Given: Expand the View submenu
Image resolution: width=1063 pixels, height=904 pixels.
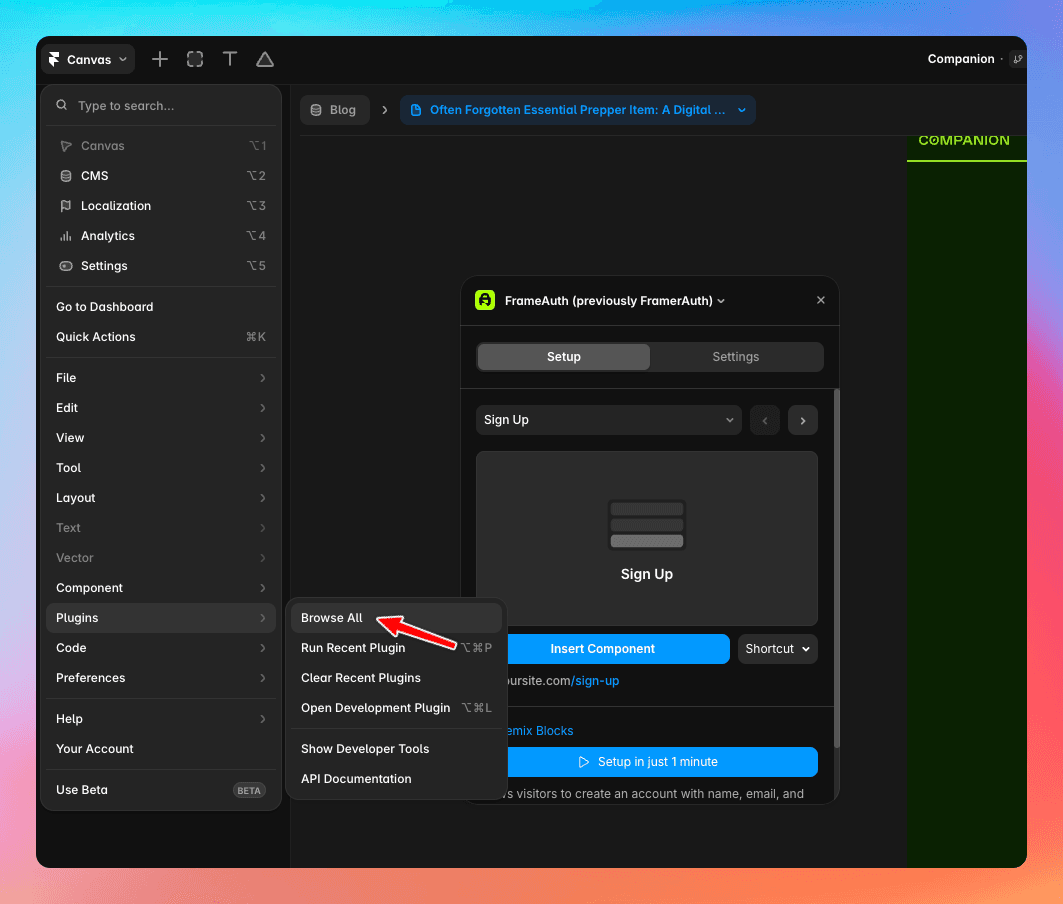Looking at the screenshot, I should [x=161, y=437].
